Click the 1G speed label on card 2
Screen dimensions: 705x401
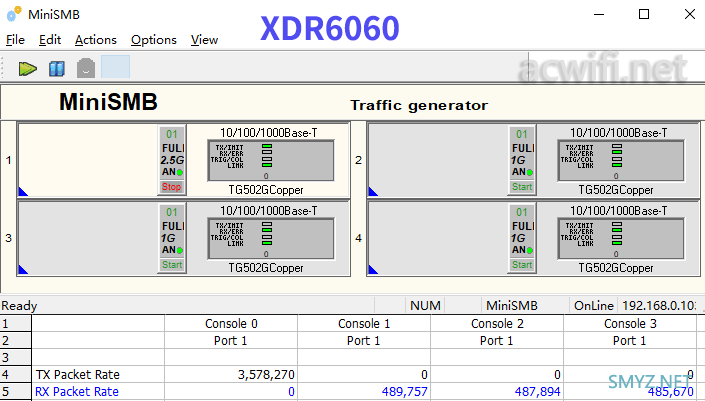pyautogui.click(x=518, y=160)
